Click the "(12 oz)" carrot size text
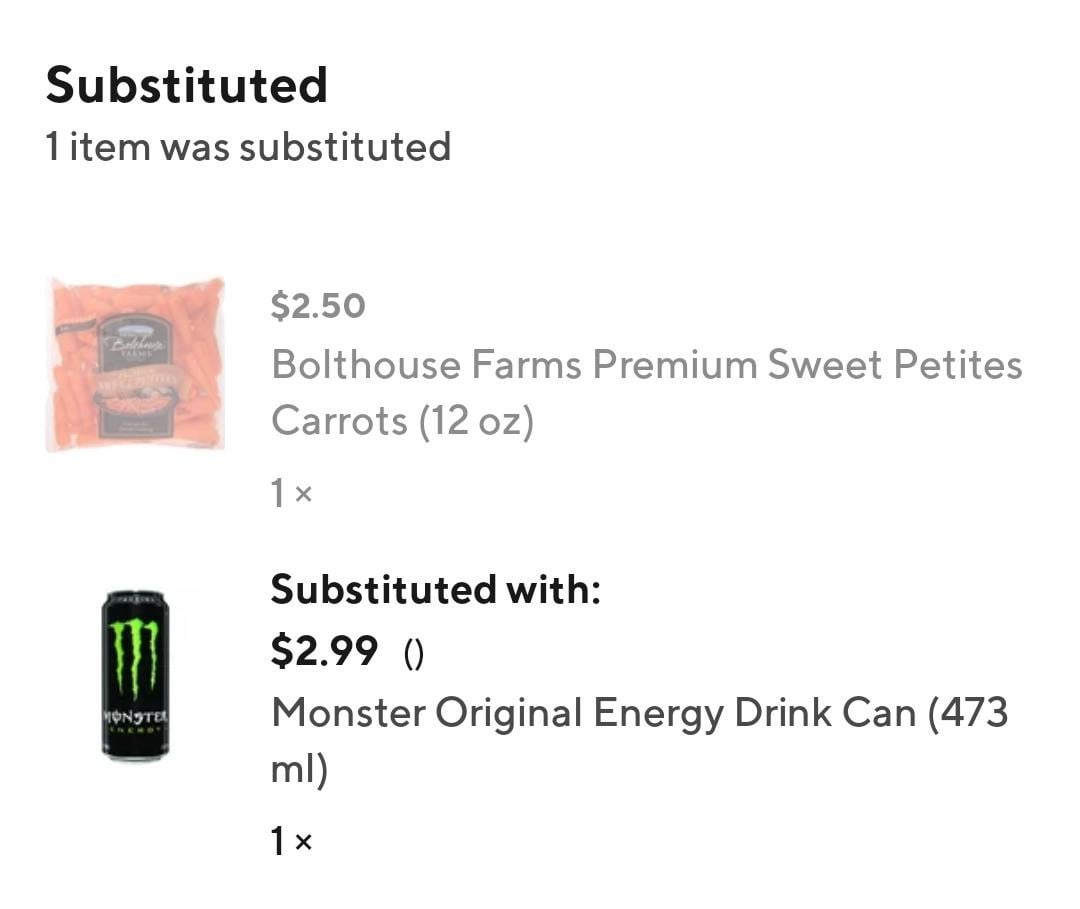 pyautogui.click(x=476, y=421)
